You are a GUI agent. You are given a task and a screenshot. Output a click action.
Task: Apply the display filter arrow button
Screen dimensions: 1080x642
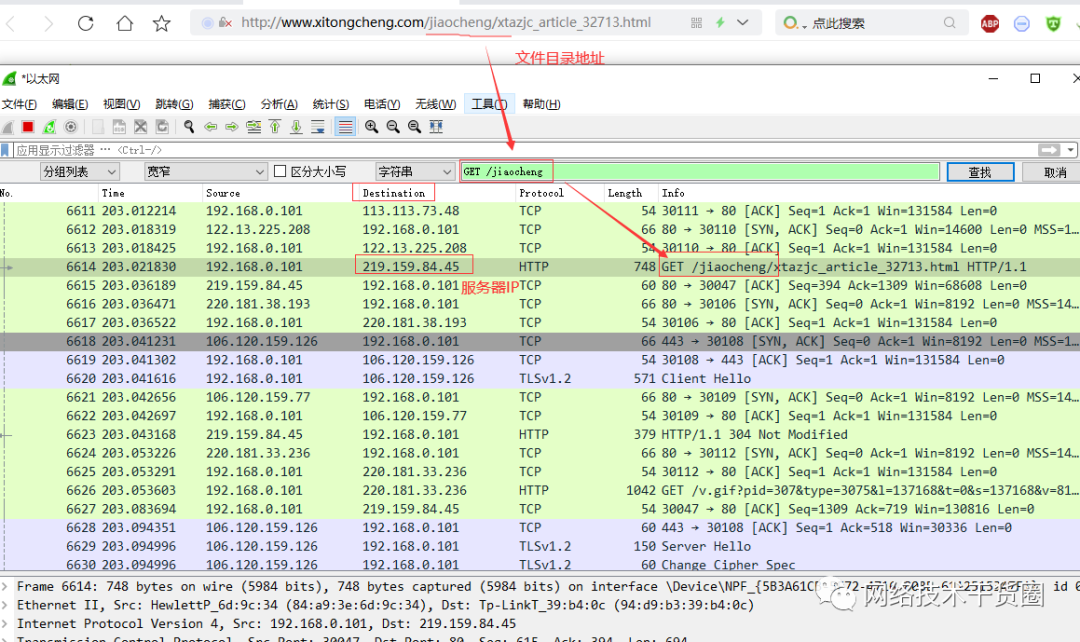[x=1049, y=149]
